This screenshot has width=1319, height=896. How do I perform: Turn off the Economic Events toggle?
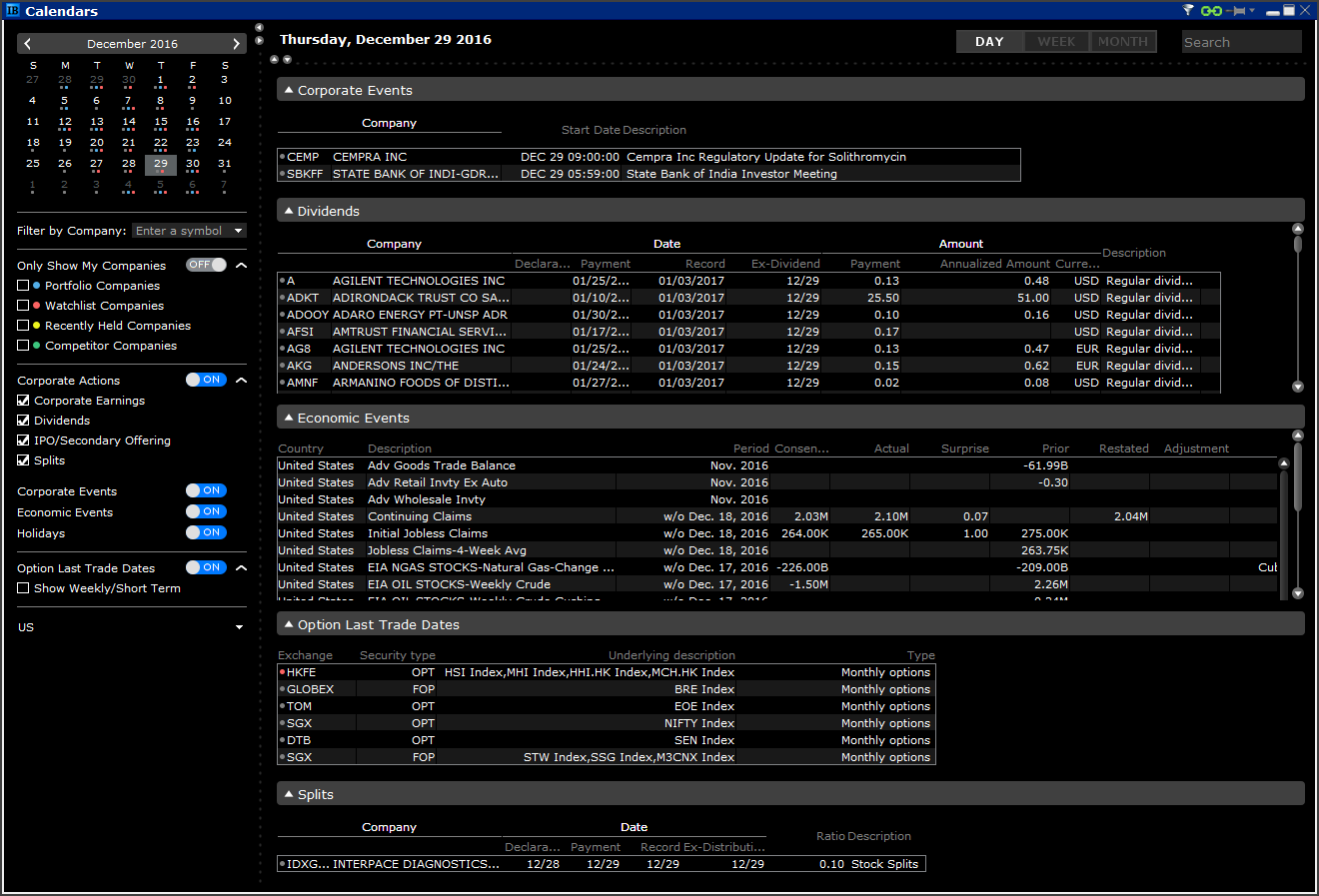206,511
